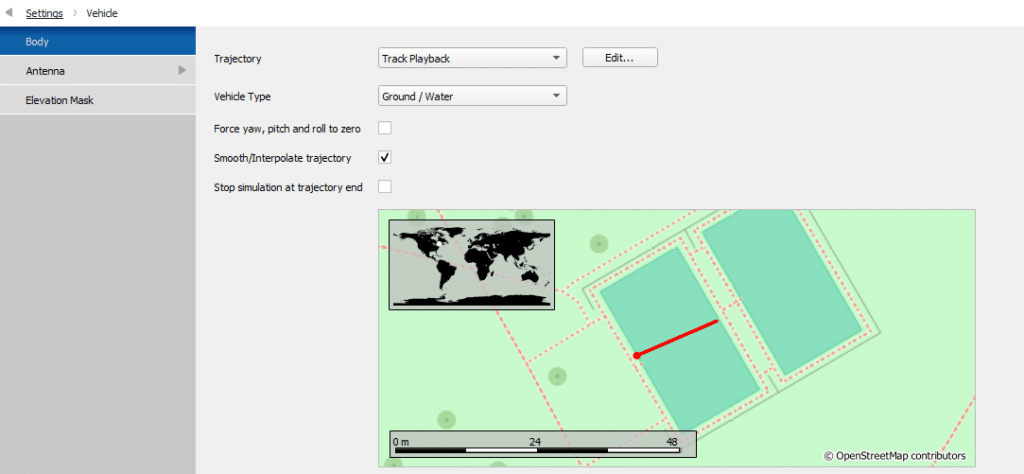Uncheck Smooth/Interpolate trajectory checkbox

[x=385, y=157]
